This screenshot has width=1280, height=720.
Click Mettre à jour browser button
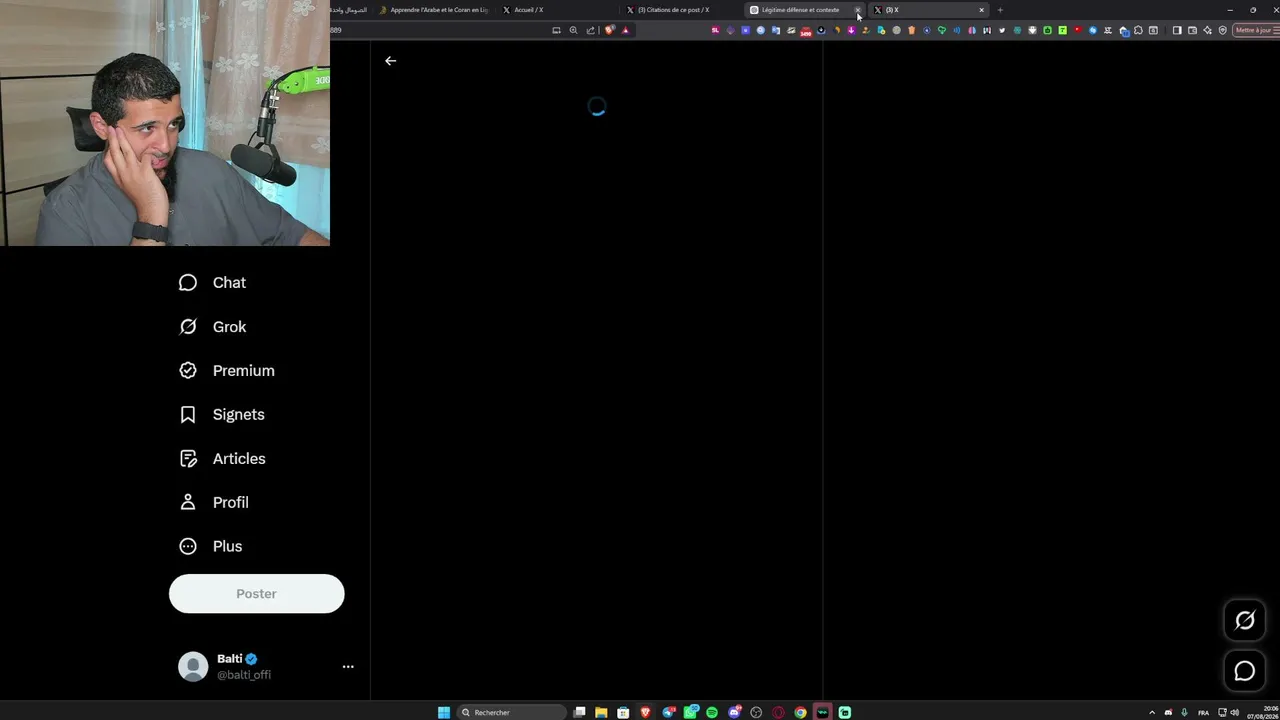[x=1253, y=30]
